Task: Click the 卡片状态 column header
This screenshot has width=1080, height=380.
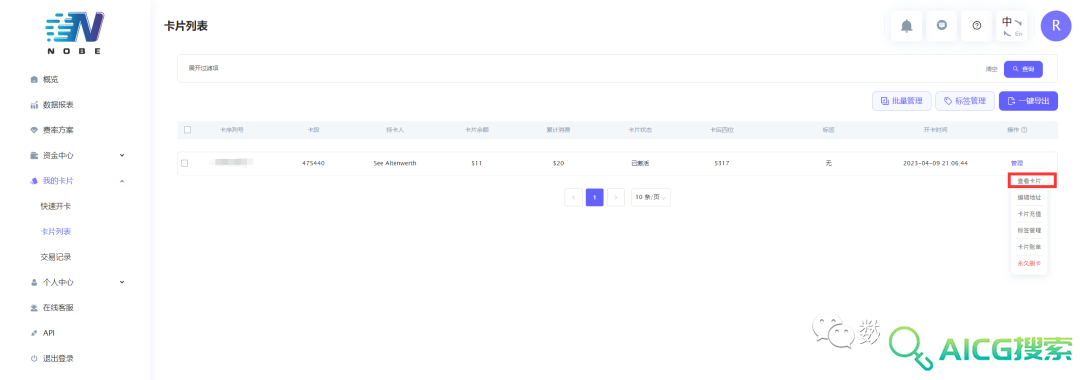Action: (x=641, y=129)
